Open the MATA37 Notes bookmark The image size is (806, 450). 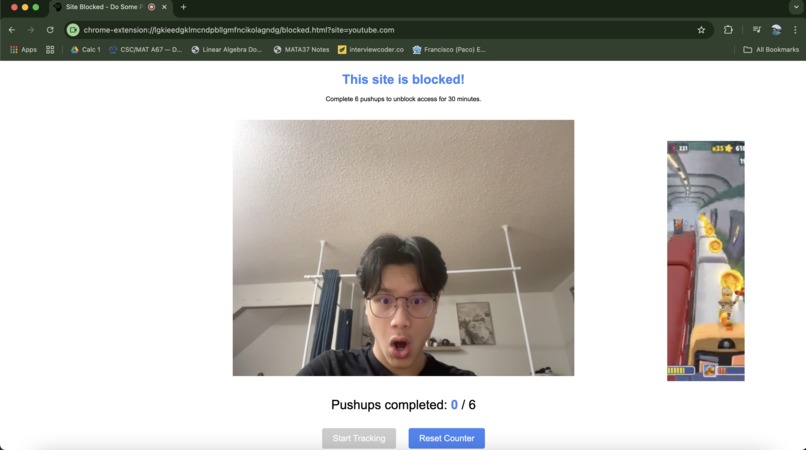click(x=301, y=50)
